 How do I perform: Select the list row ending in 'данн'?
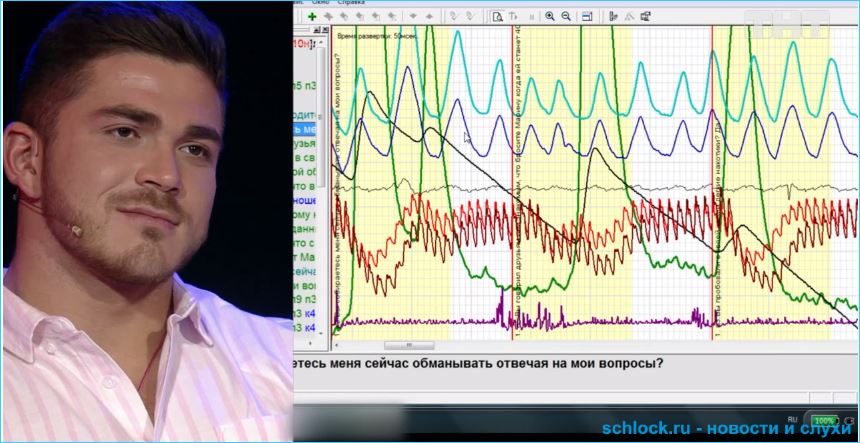[x=305, y=229]
